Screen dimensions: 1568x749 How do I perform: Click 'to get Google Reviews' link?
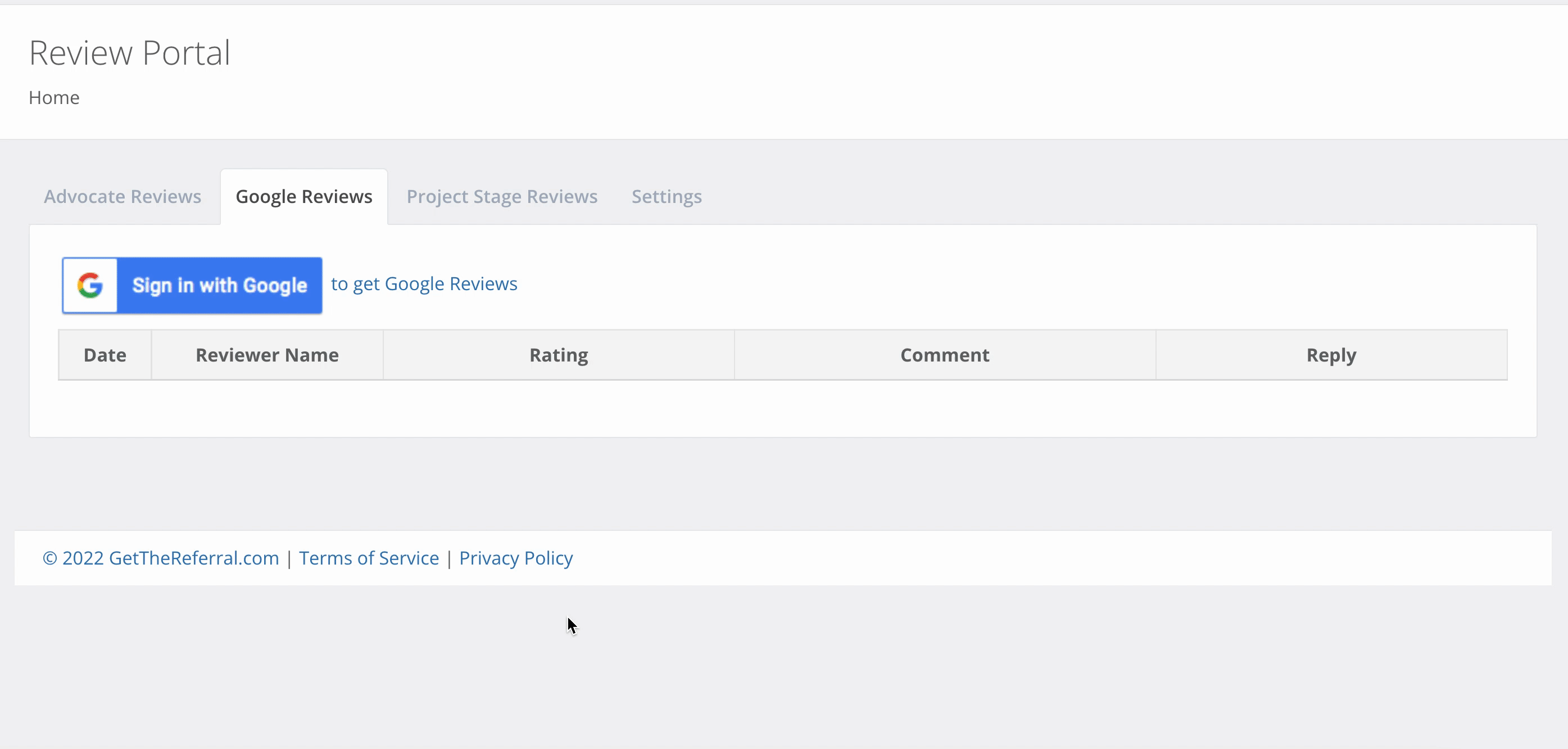[x=424, y=284]
